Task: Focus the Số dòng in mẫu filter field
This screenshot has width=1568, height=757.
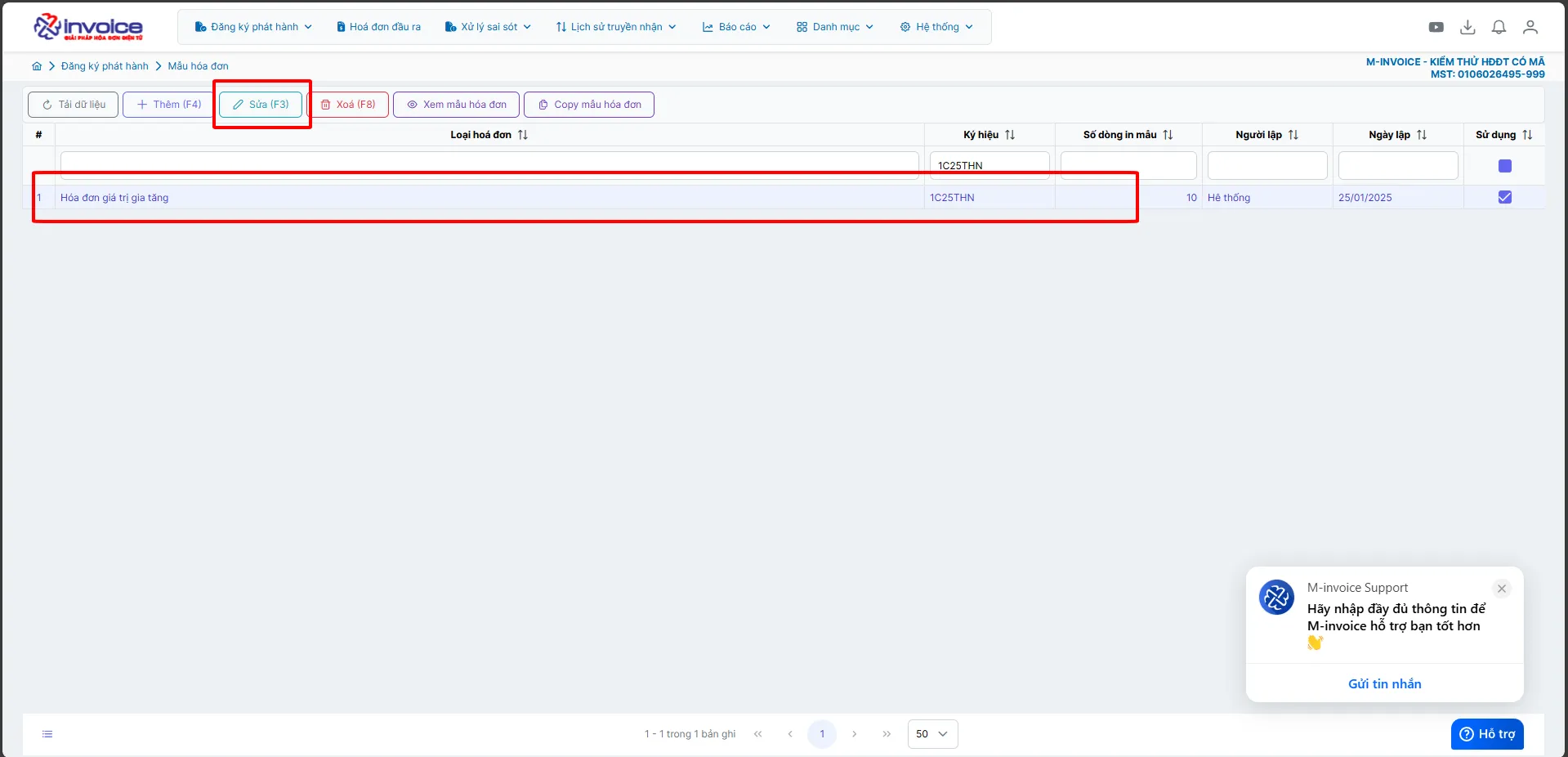Action: (1128, 165)
